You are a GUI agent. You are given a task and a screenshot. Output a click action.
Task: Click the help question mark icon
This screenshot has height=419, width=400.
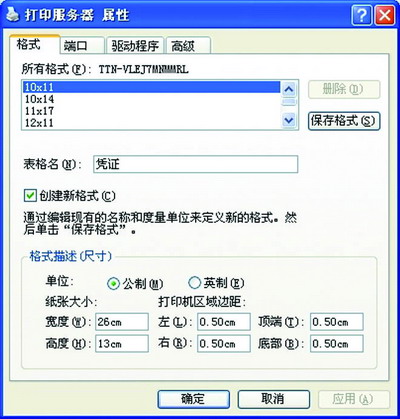coord(361,16)
